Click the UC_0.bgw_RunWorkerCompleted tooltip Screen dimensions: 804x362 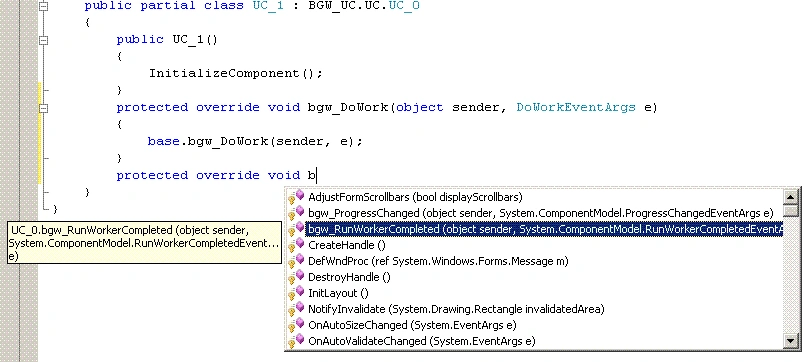click(x=145, y=243)
